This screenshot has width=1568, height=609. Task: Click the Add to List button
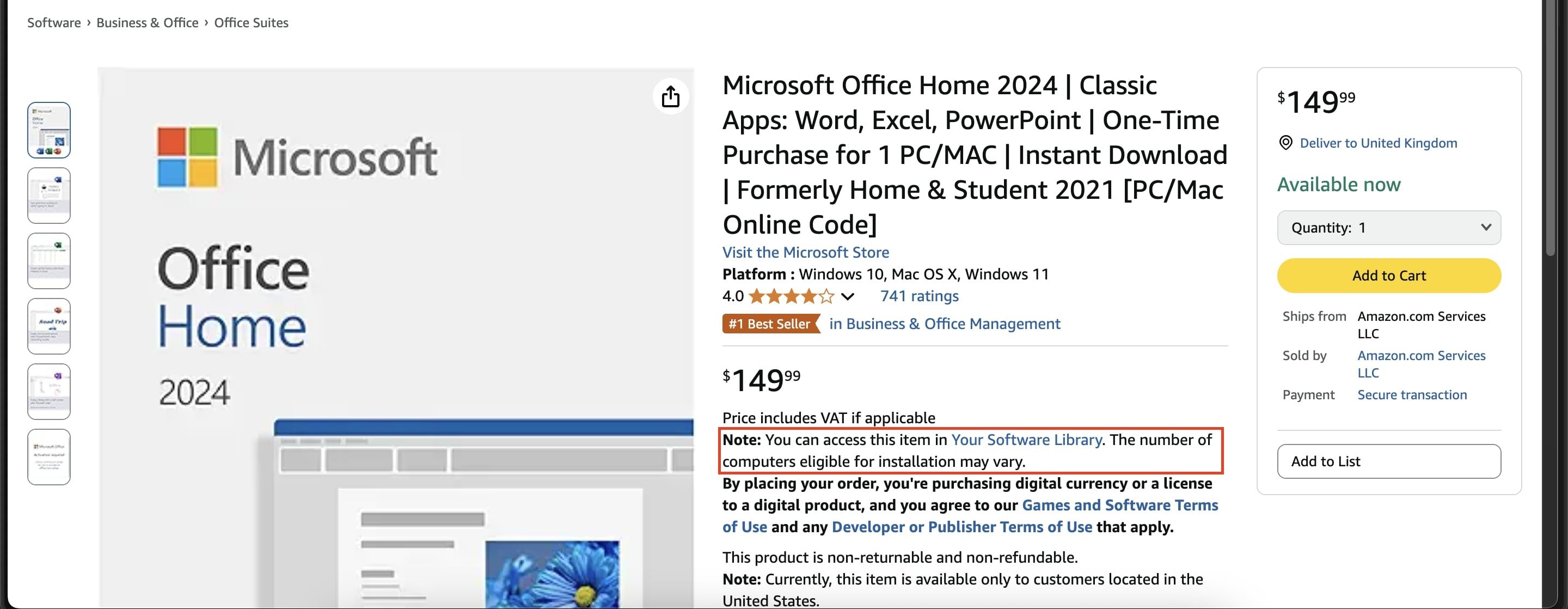coord(1389,461)
